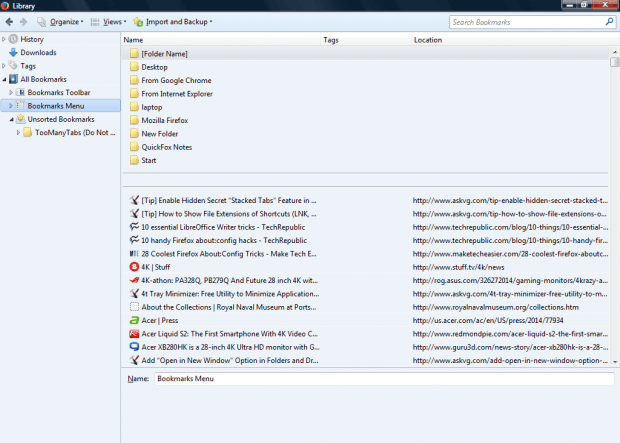Click the Back arrow in the toolbar
This screenshot has height=443, width=620.
click(x=9, y=22)
